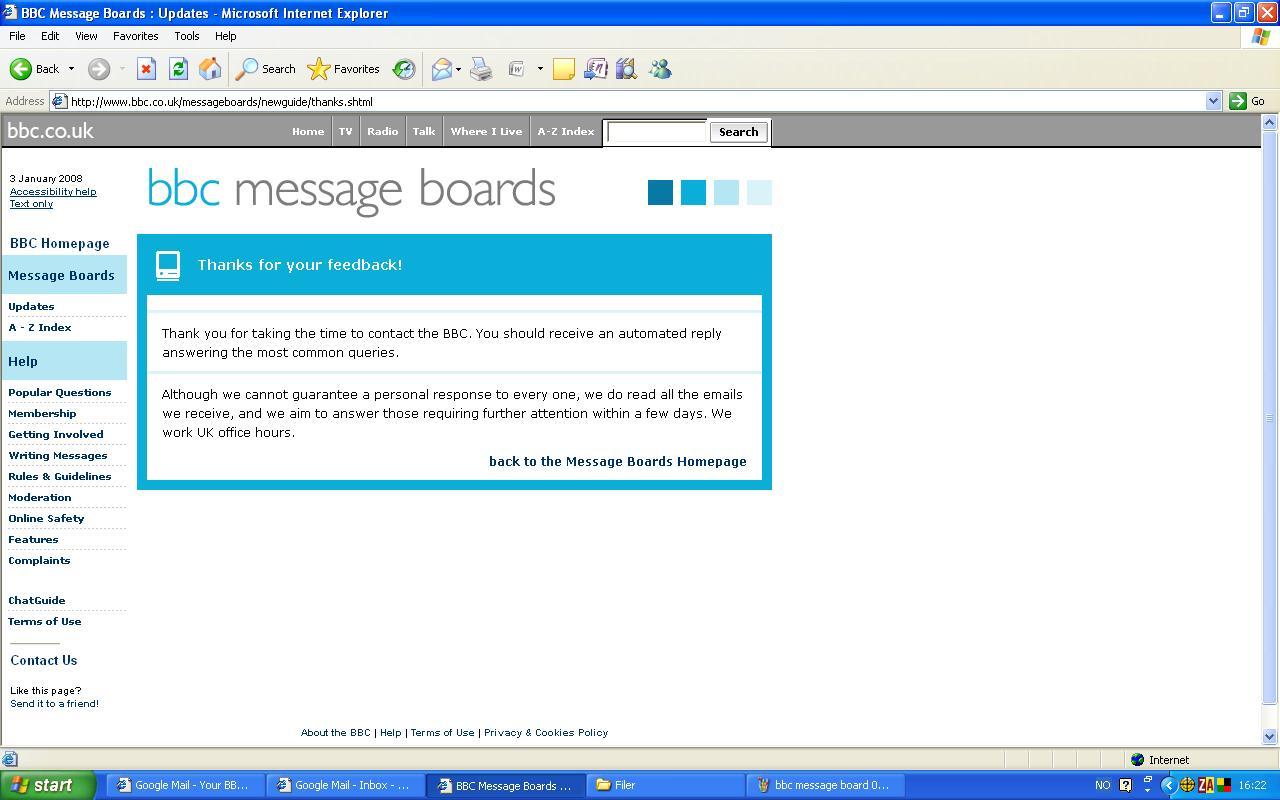1280x800 pixels.
Task: Open the Online Safety link
Action: tap(46, 518)
